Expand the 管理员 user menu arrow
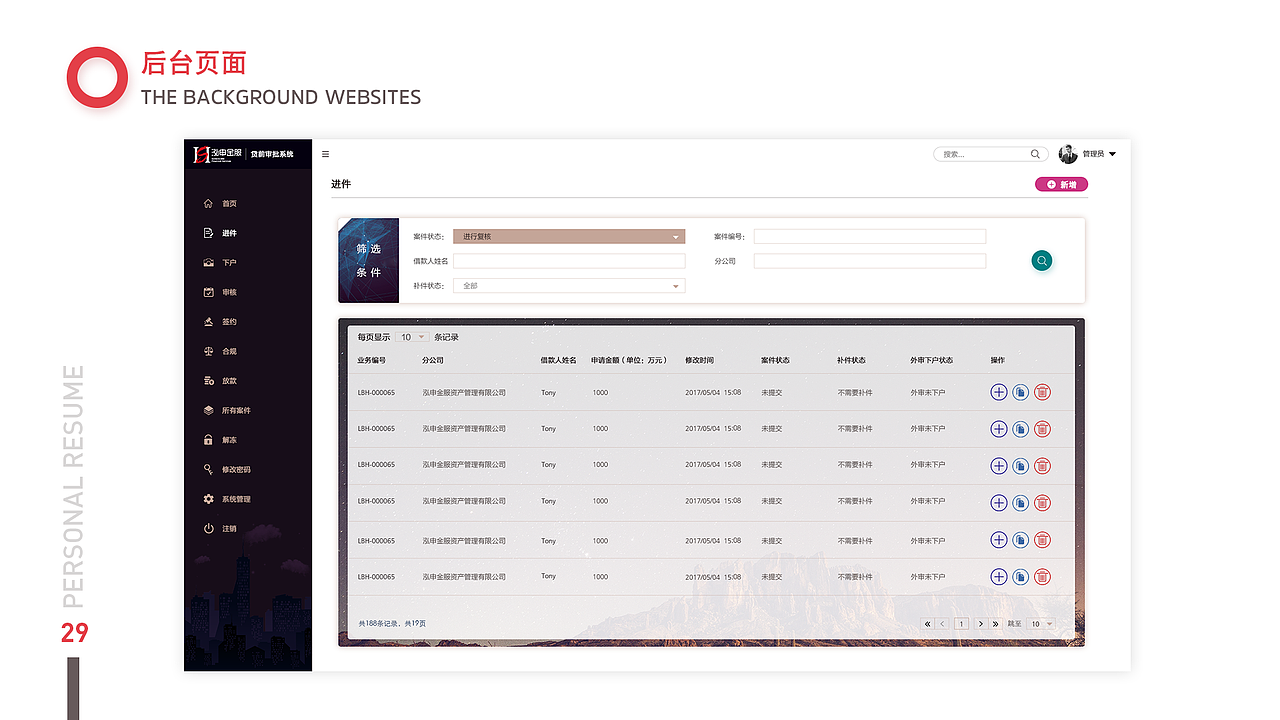 pos(1112,154)
